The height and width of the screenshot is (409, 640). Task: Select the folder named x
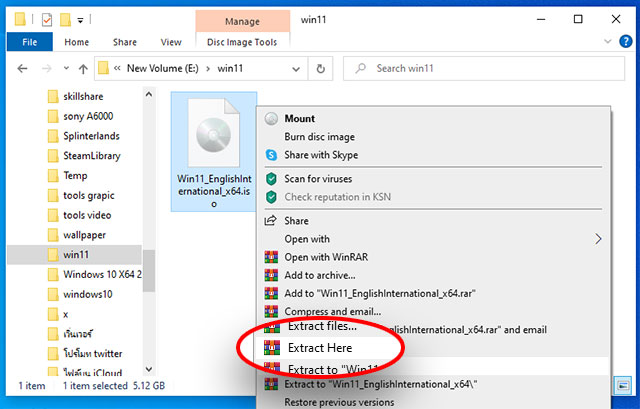tap(65, 314)
